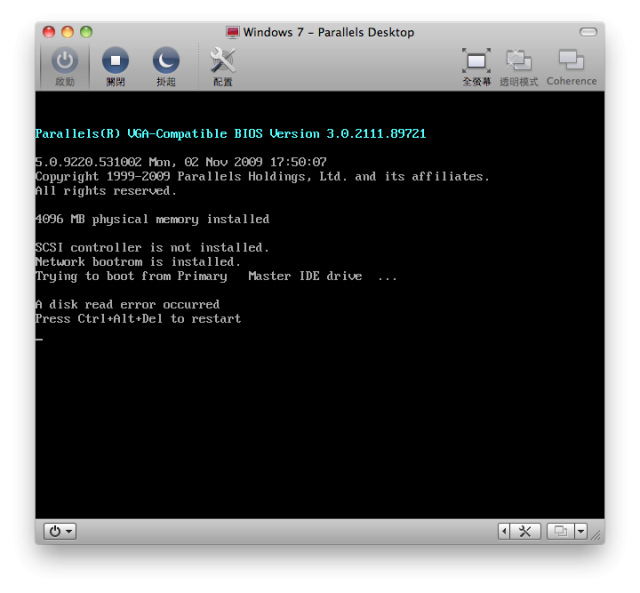This screenshot has width=640, height=593.
Task: Click 'Press Ctrl+Alt+Del to restart' text
Action: pyautogui.click(x=138, y=319)
